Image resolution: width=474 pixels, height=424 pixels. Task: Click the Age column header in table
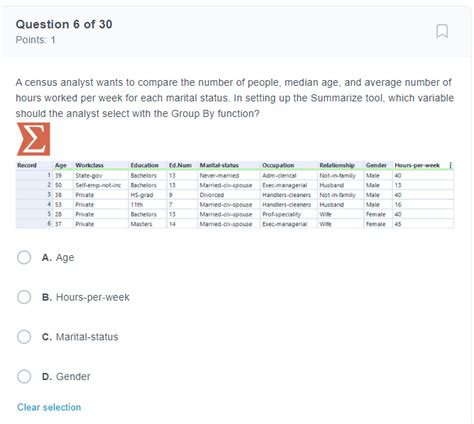tap(61, 165)
